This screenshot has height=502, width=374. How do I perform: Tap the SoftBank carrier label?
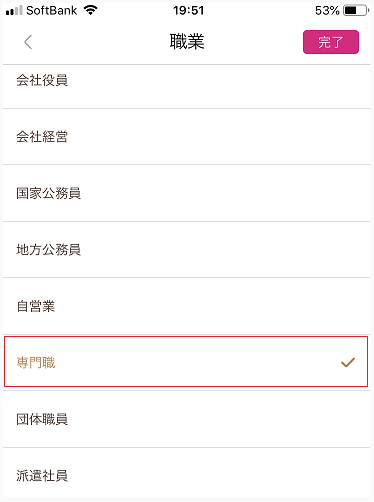click(x=52, y=11)
